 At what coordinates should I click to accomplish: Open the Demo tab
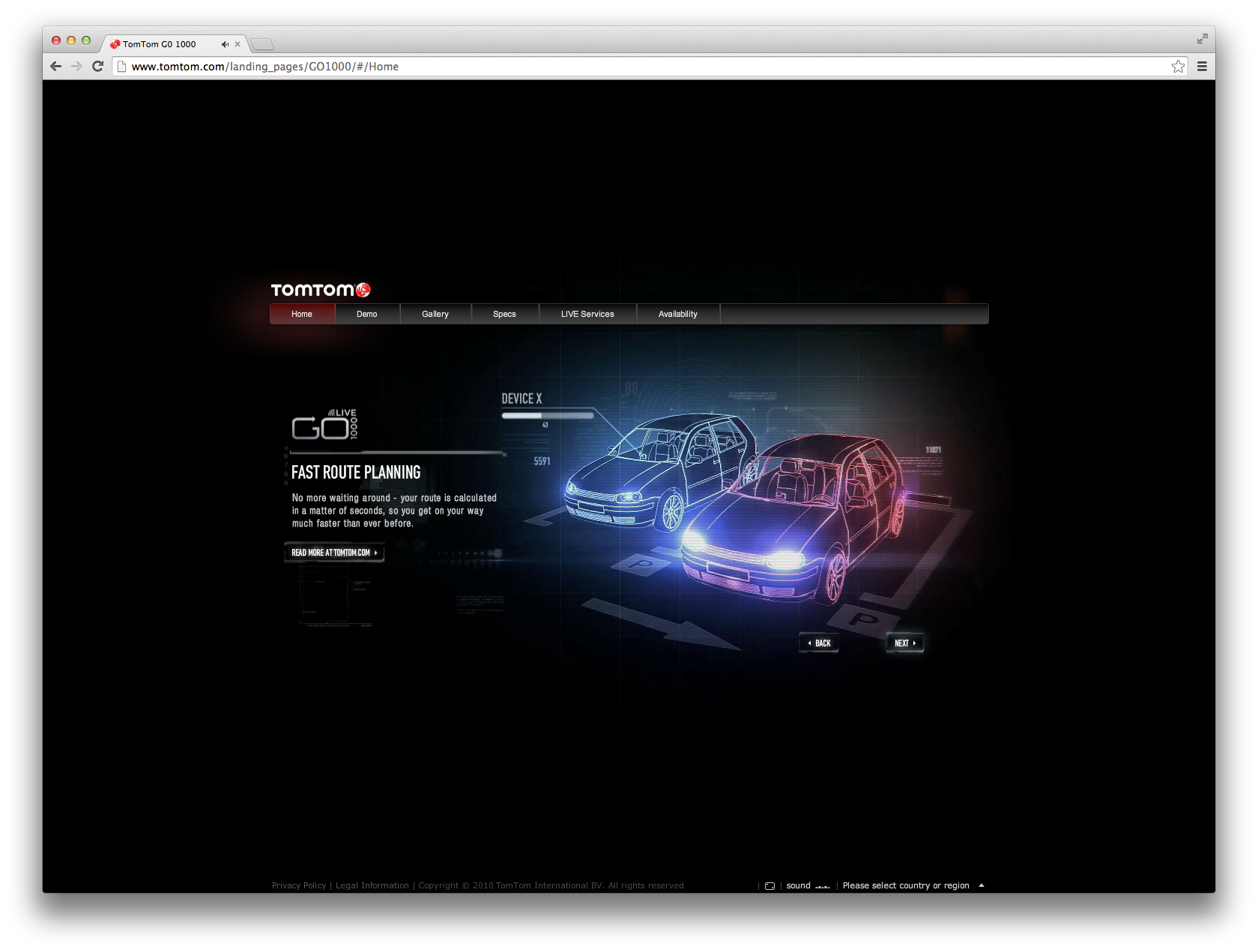(367, 314)
